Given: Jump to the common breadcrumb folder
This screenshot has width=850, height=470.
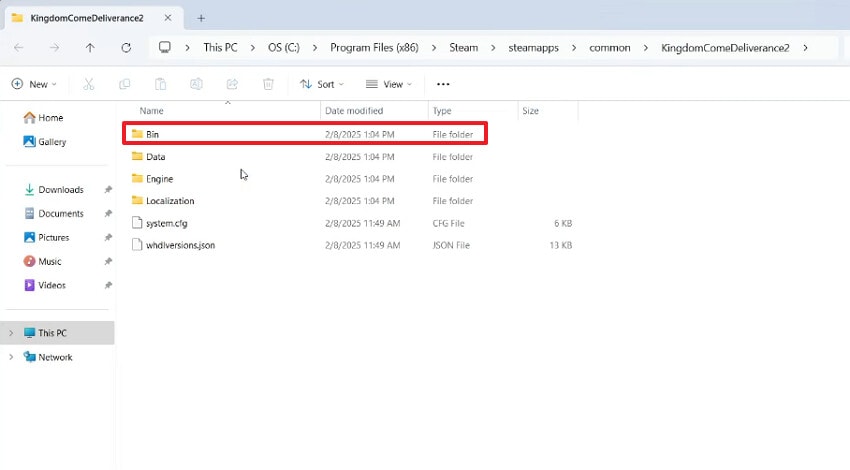Looking at the screenshot, I should (610, 48).
